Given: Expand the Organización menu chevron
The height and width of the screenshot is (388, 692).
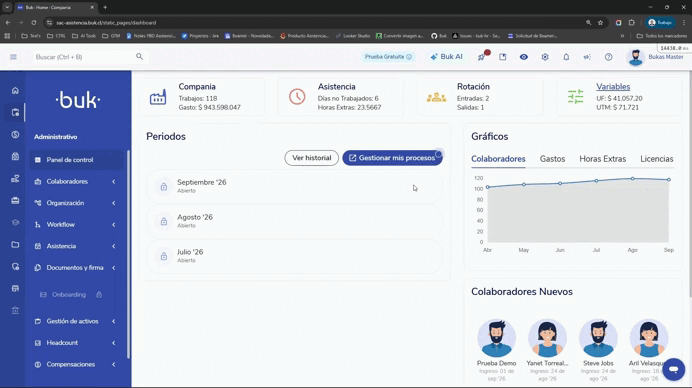Looking at the screenshot, I should tap(114, 203).
